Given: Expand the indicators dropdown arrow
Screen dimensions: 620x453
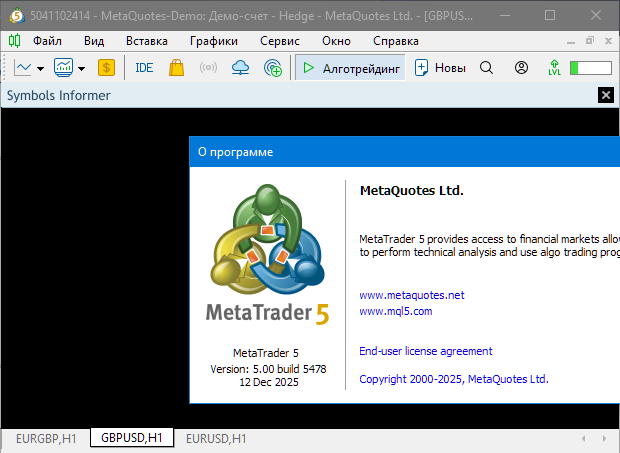Looking at the screenshot, I should 81,69.
